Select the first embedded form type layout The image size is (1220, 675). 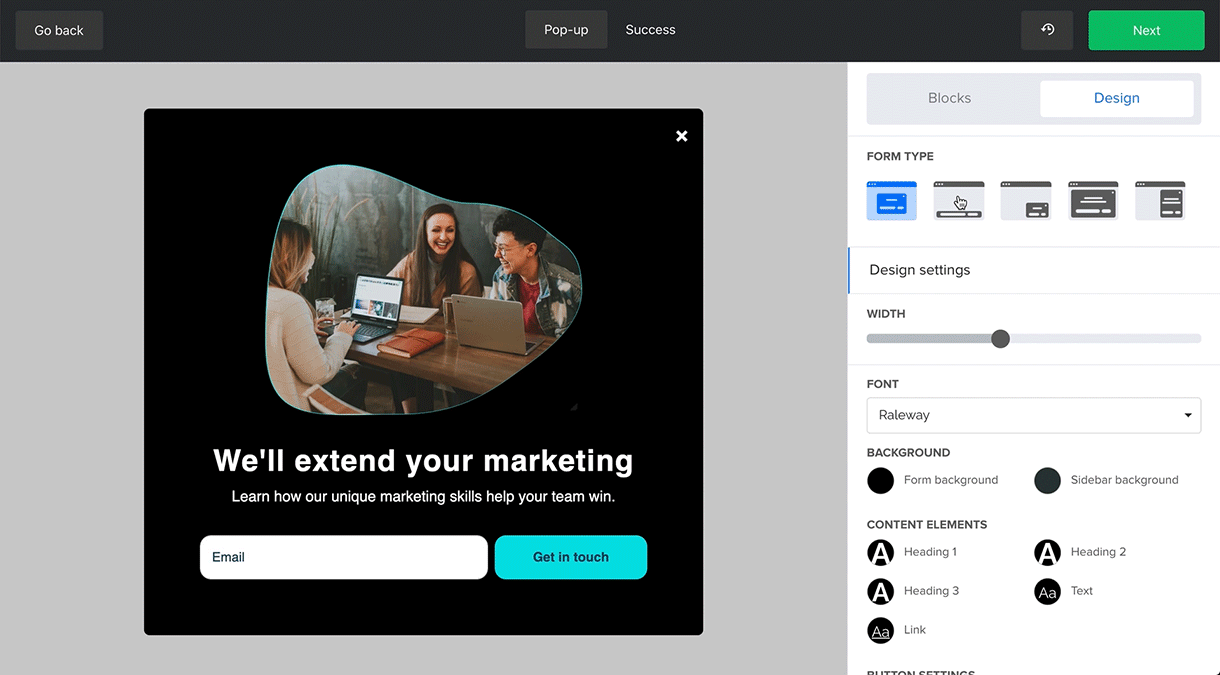[891, 200]
